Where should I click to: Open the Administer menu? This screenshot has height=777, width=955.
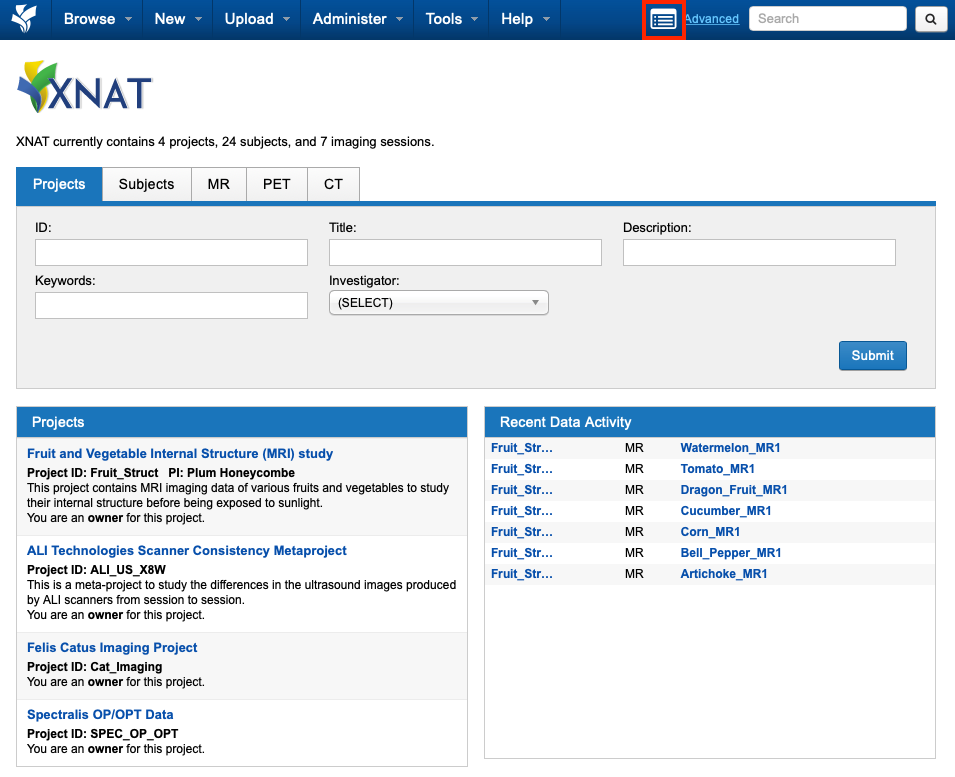[358, 19]
